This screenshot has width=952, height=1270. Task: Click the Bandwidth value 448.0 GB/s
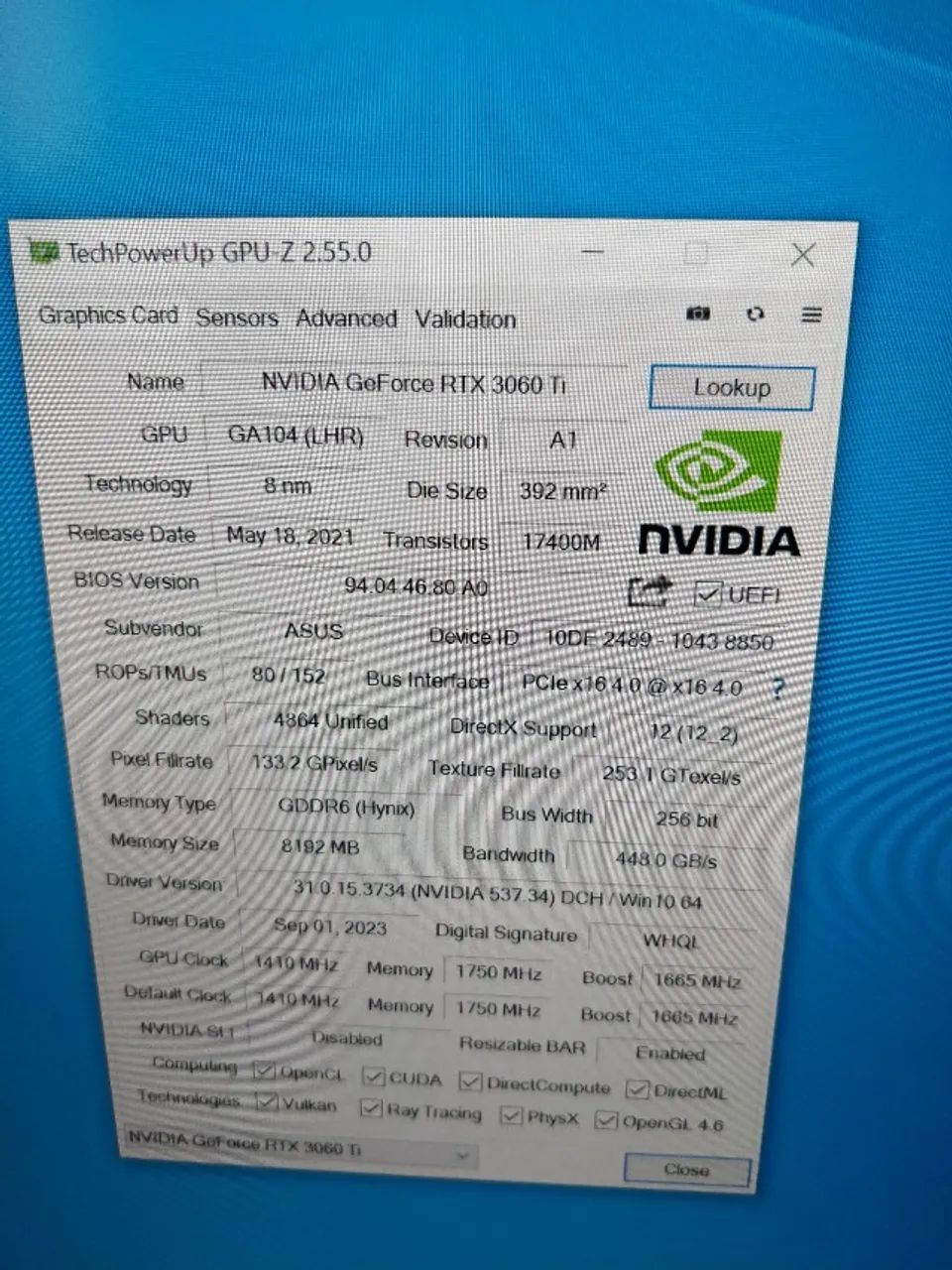(x=665, y=859)
